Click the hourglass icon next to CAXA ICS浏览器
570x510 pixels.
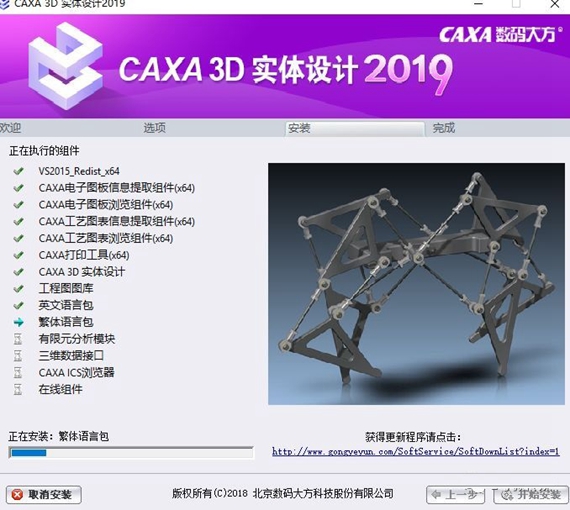coord(17,373)
